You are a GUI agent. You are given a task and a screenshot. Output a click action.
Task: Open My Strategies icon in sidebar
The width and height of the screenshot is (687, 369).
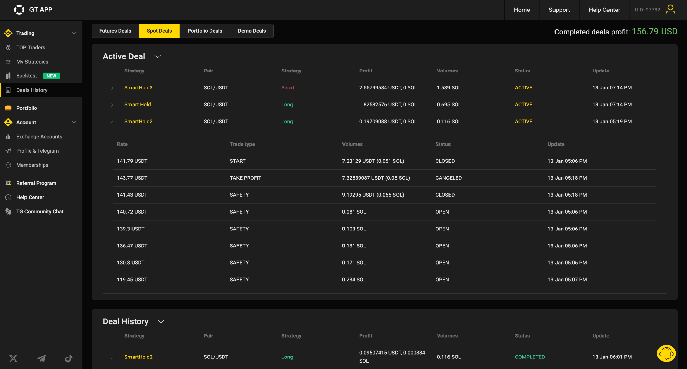pos(8,62)
